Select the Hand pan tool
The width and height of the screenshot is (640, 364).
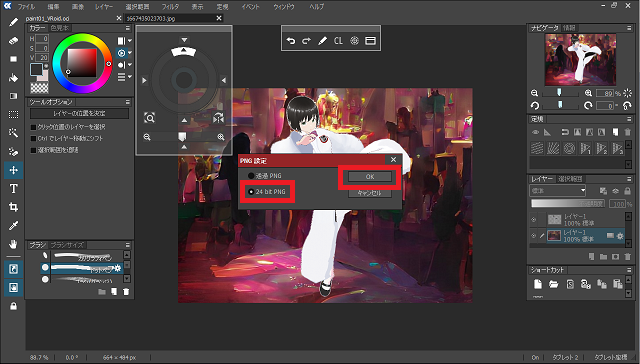(x=13, y=244)
